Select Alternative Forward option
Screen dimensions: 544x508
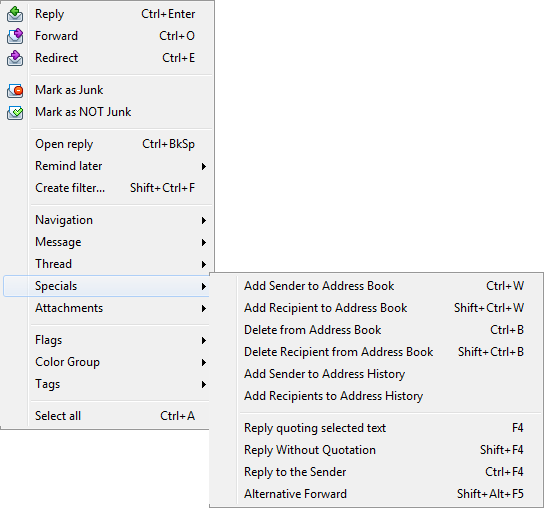384,494
